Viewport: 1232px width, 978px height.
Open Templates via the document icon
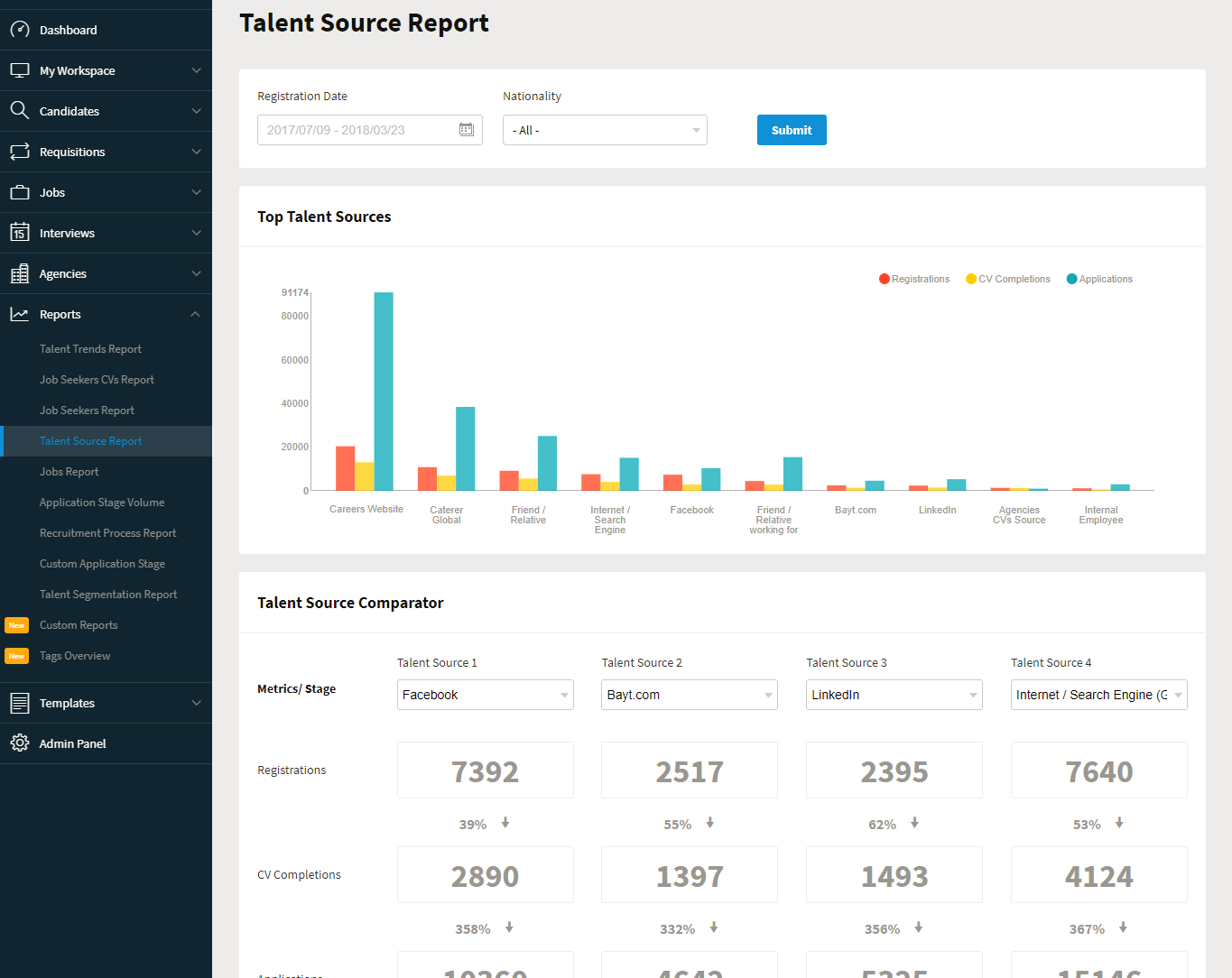(x=19, y=703)
